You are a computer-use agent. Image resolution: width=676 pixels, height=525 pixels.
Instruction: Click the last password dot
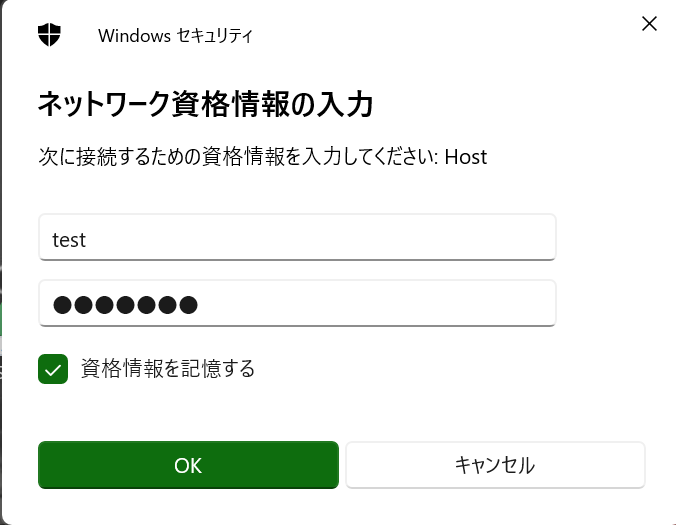click(x=187, y=305)
